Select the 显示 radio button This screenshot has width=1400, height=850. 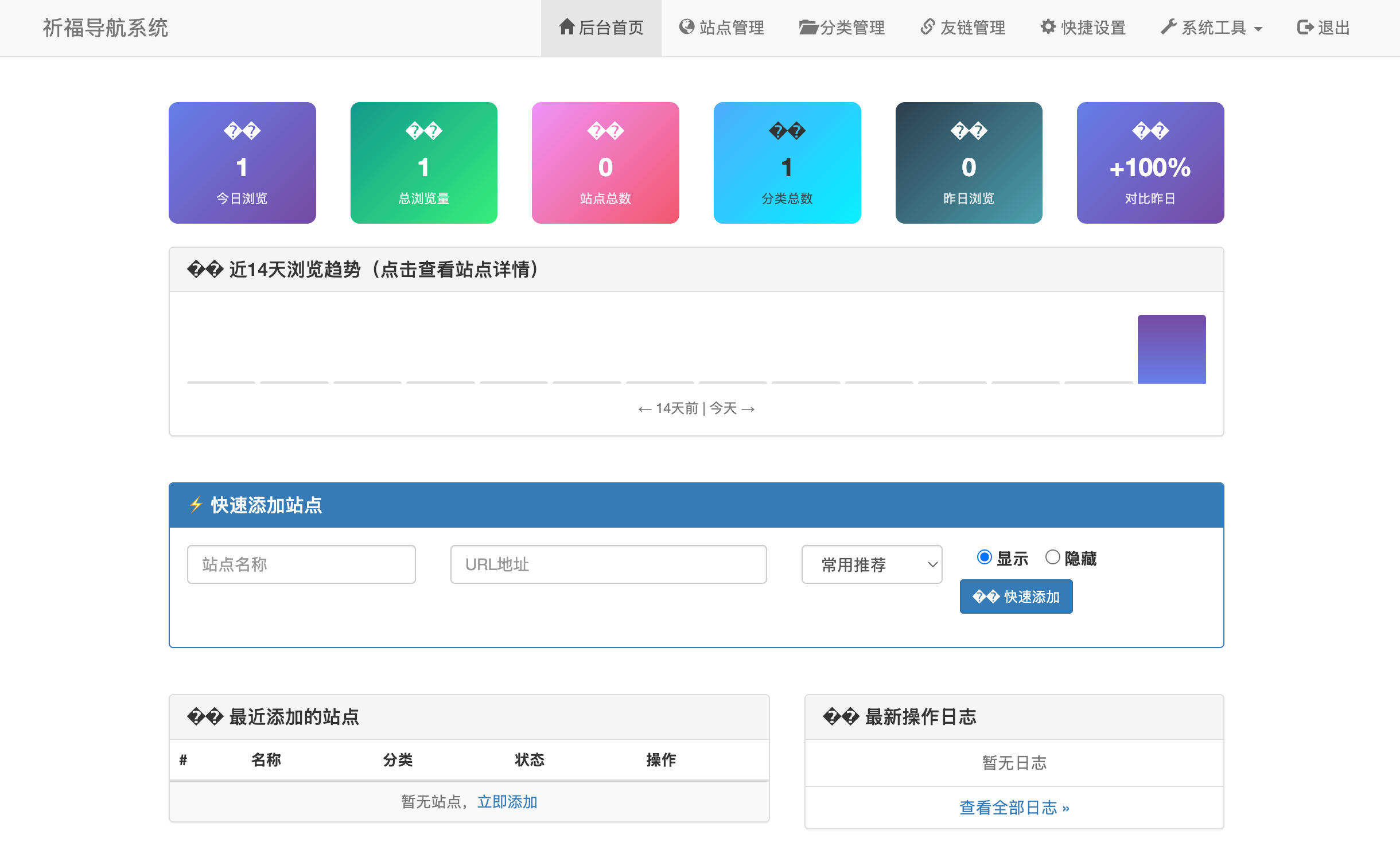click(x=984, y=557)
